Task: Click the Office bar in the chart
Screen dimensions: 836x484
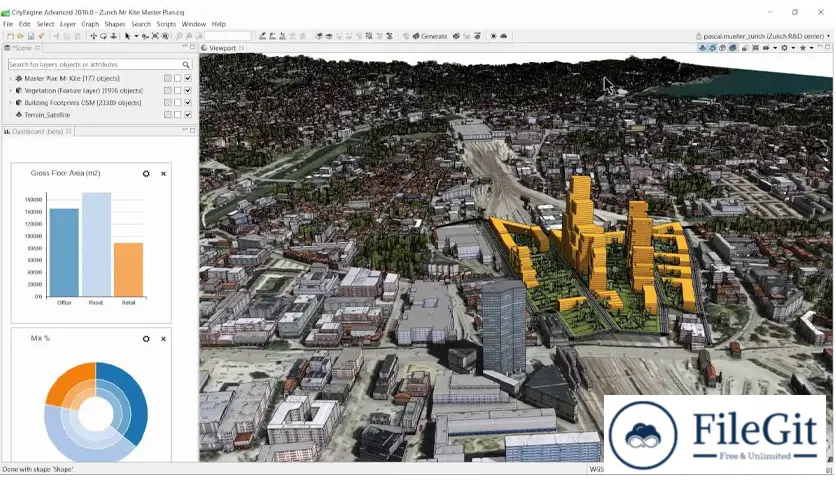Action: [x=64, y=253]
